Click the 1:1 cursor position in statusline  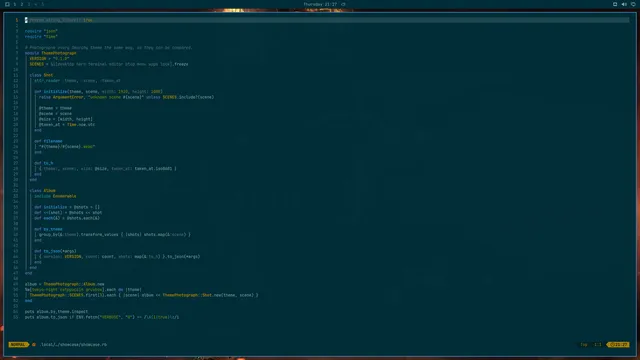[598, 344]
